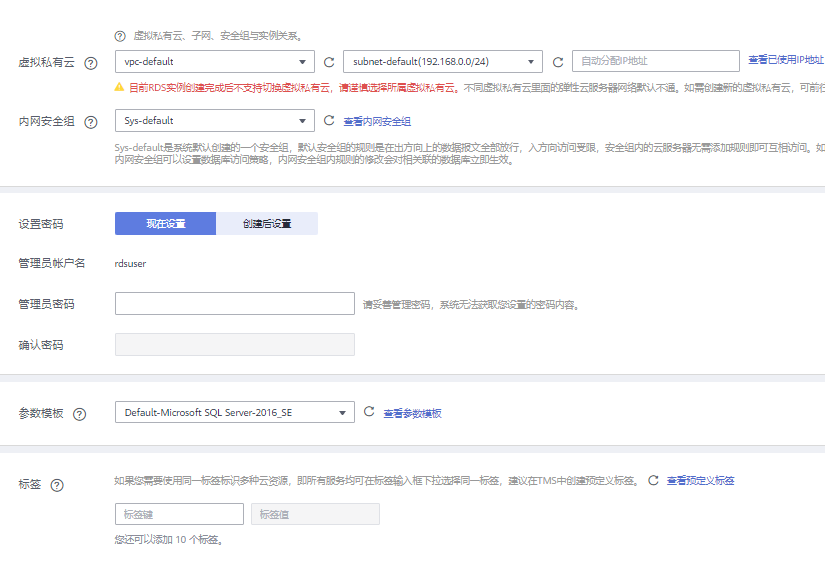The height and width of the screenshot is (565, 825).
Task: Click help icon next to 参数模板 label
Action: click(79, 414)
